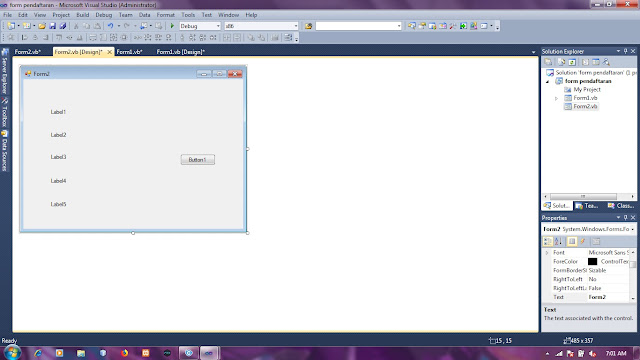Image resolution: width=640 pixels, height=360 pixels.
Task: Click the Make Same Size layout icon
Action: pyautogui.click(x=113, y=38)
